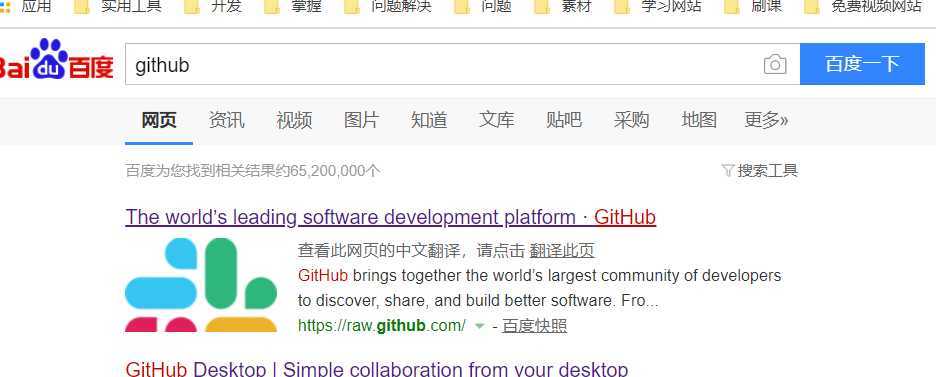The height and width of the screenshot is (377, 936).
Task: Switch to the 地图 tab
Action: (698, 120)
